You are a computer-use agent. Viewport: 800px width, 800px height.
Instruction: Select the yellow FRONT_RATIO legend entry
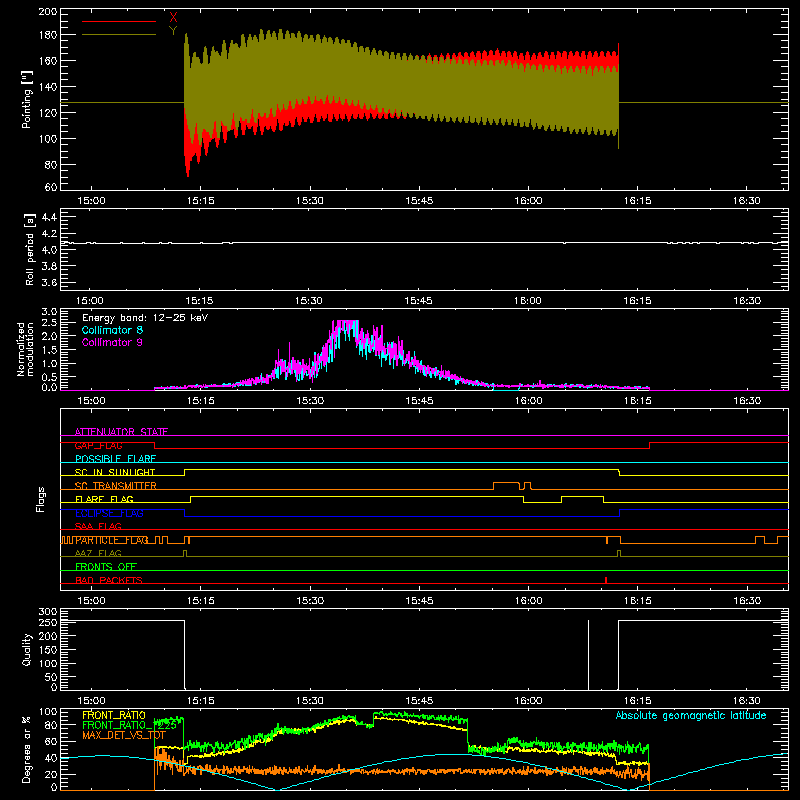point(114,715)
